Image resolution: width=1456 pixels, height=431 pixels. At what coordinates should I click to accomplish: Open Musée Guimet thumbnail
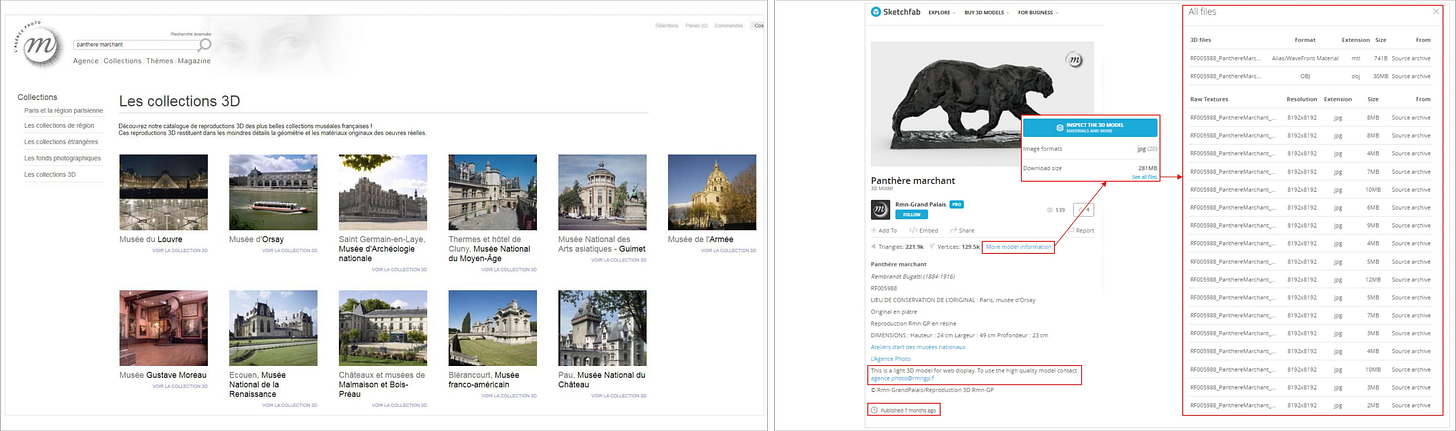[x=603, y=191]
